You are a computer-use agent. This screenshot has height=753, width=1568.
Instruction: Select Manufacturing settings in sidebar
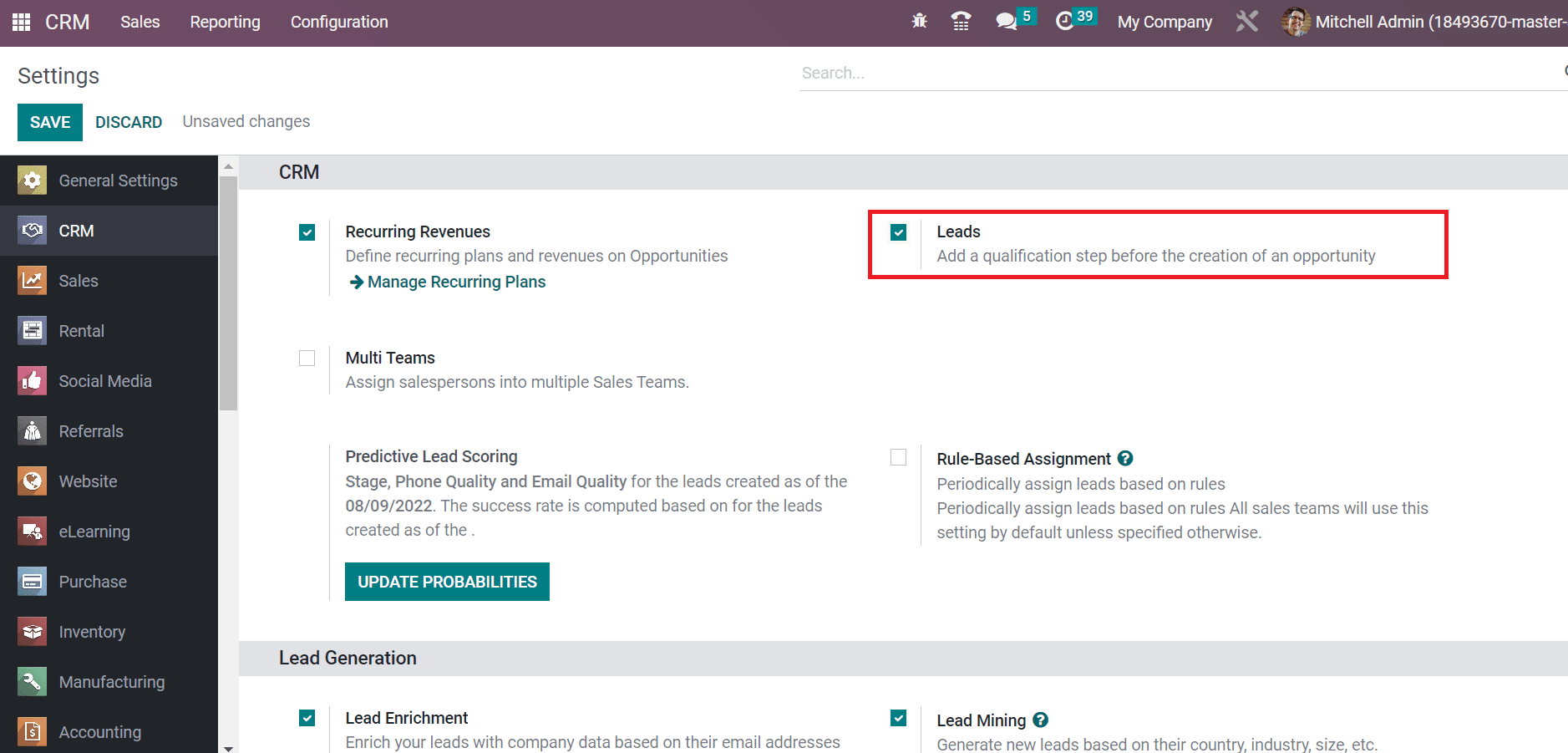click(x=109, y=682)
